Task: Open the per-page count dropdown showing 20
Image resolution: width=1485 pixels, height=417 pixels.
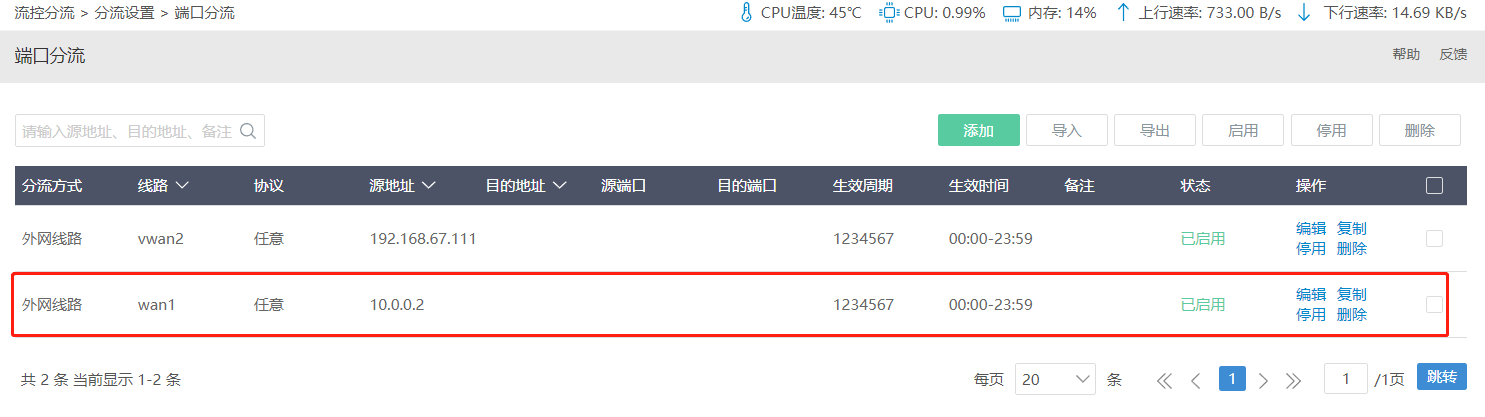Action: 1055,380
